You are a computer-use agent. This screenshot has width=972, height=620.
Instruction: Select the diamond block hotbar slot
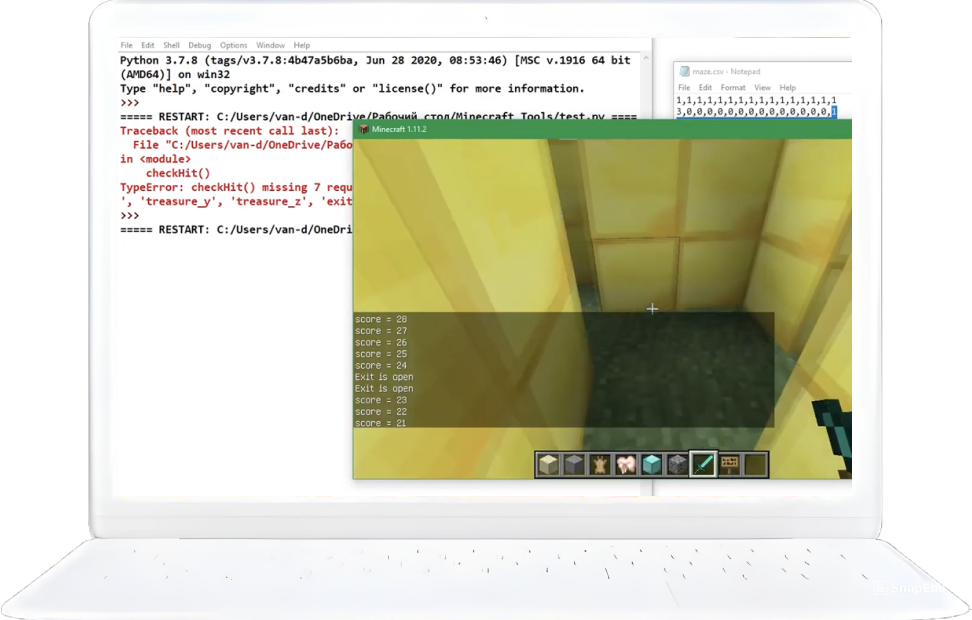point(652,464)
